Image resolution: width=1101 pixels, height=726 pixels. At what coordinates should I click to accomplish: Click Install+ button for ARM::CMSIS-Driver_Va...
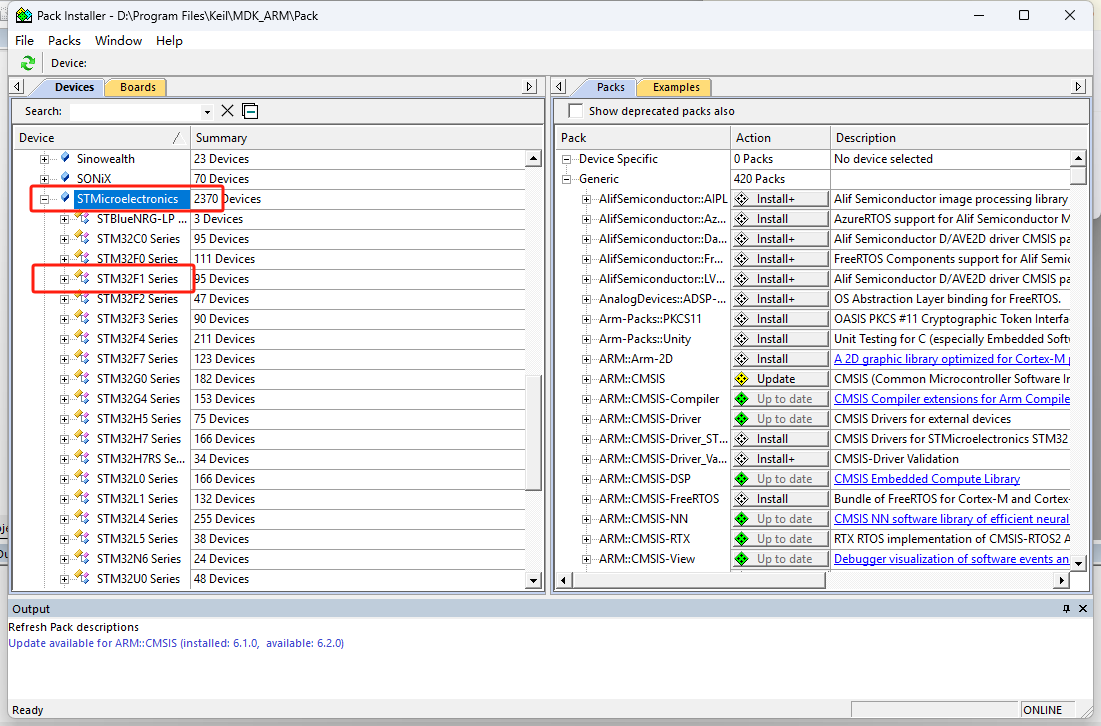[x=780, y=458]
